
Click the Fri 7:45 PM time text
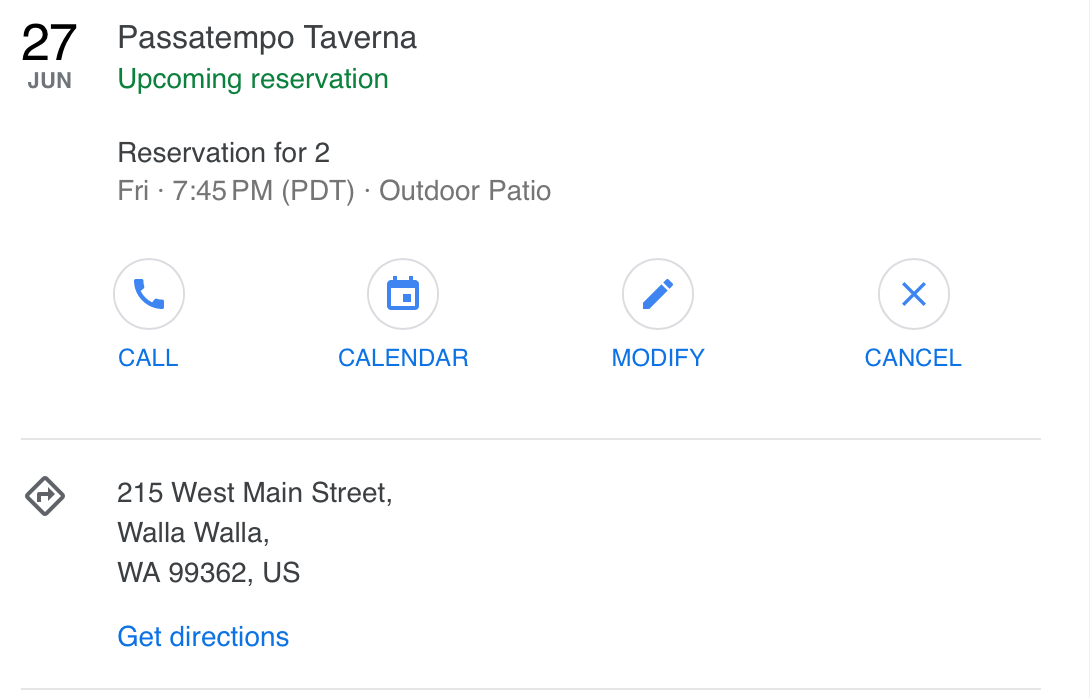(x=236, y=191)
